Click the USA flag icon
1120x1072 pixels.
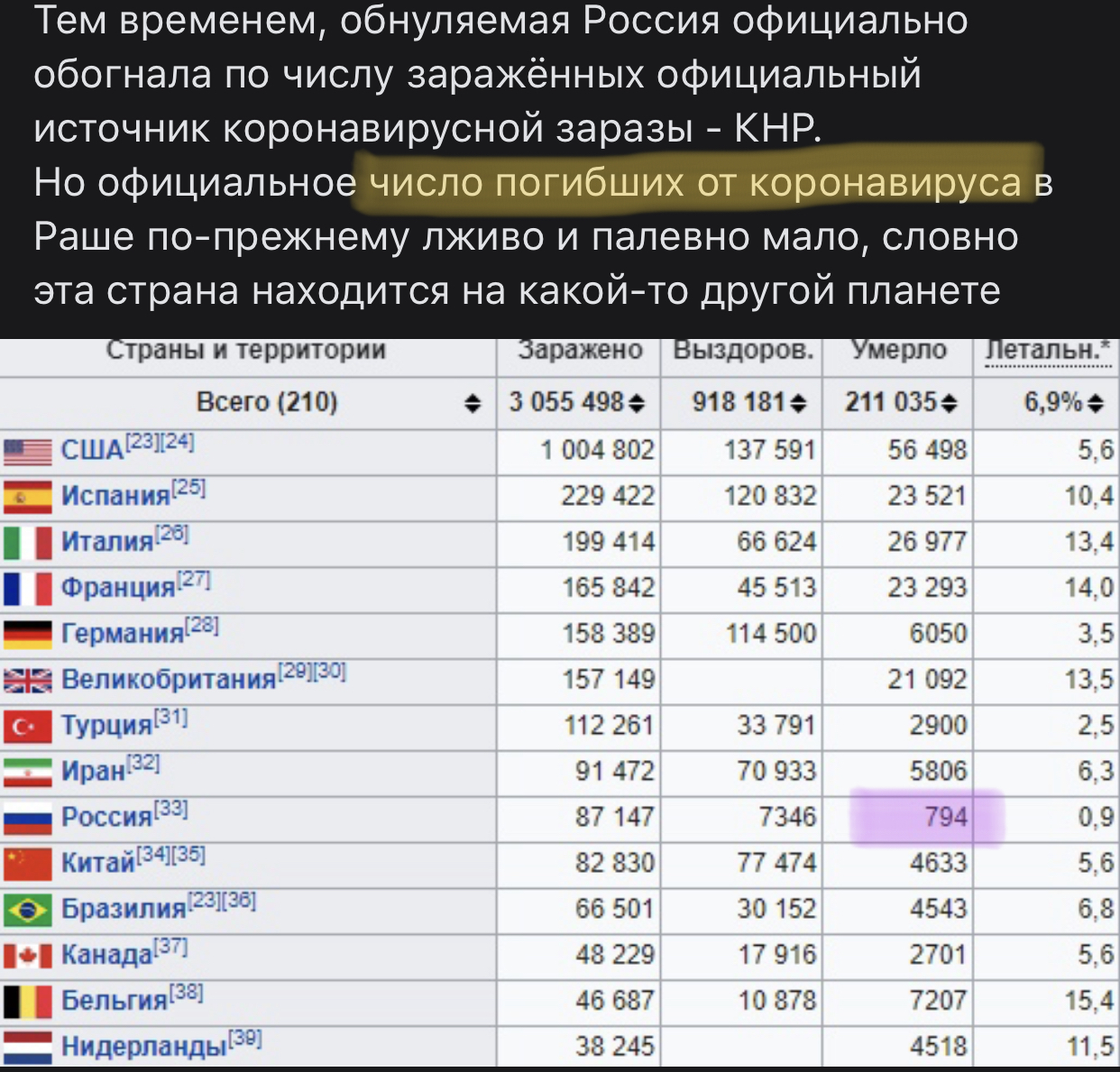pos(27,450)
